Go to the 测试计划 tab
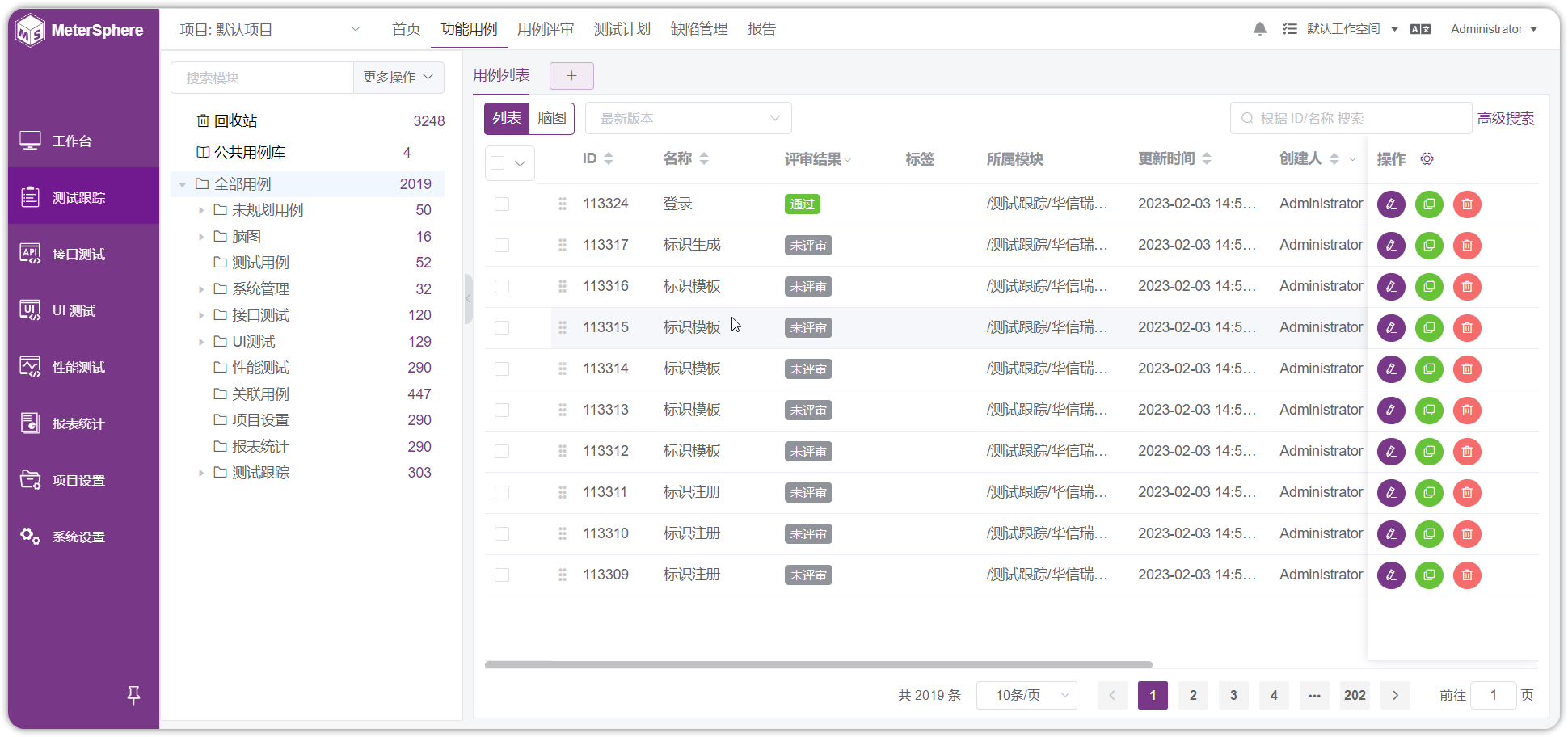The height and width of the screenshot is (737, 1568). 622,29
